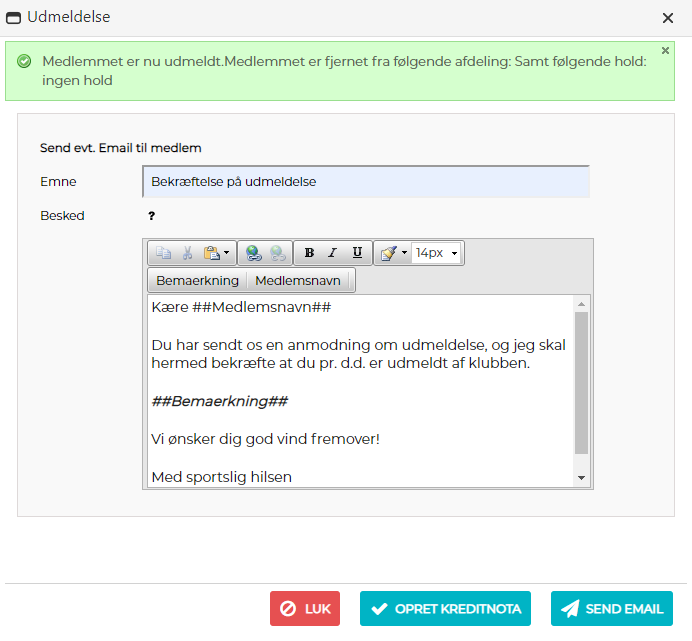Toggle underline formatting
692x641 pixels.
pyautogui.click(x=357, y=253)
